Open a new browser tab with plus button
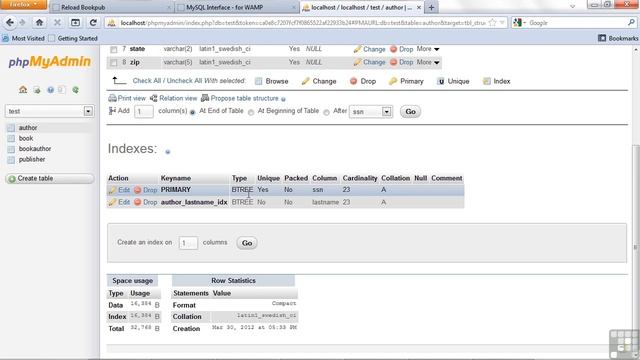This screenshot has width=640, height=360. click(431, 7)
